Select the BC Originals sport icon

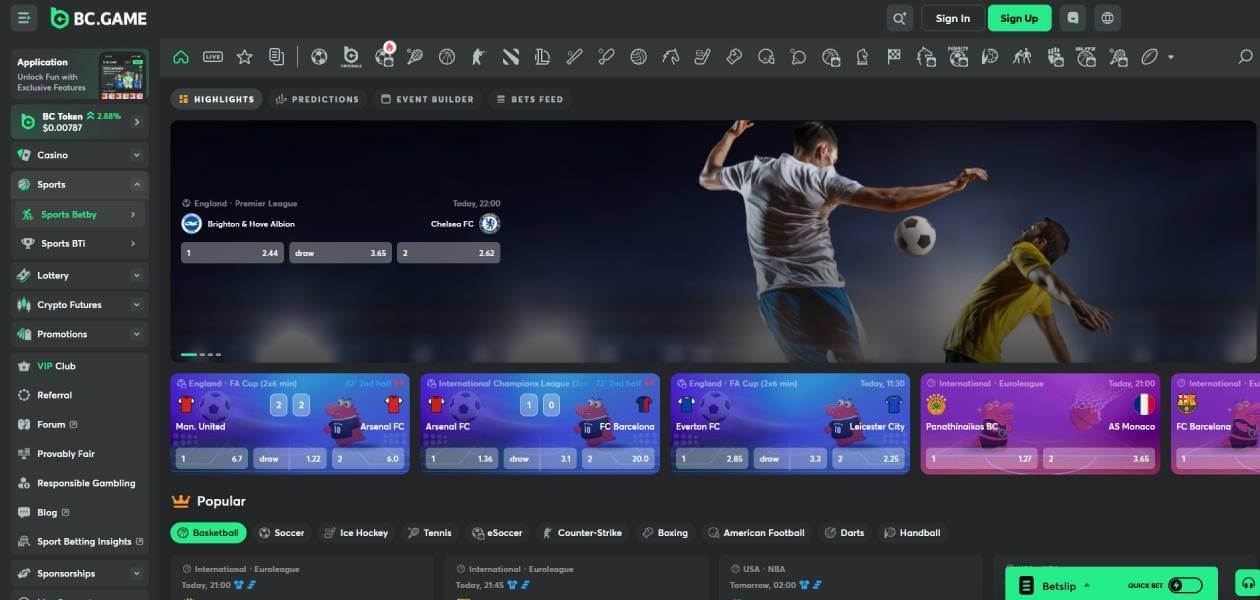[x=351, y=57]
